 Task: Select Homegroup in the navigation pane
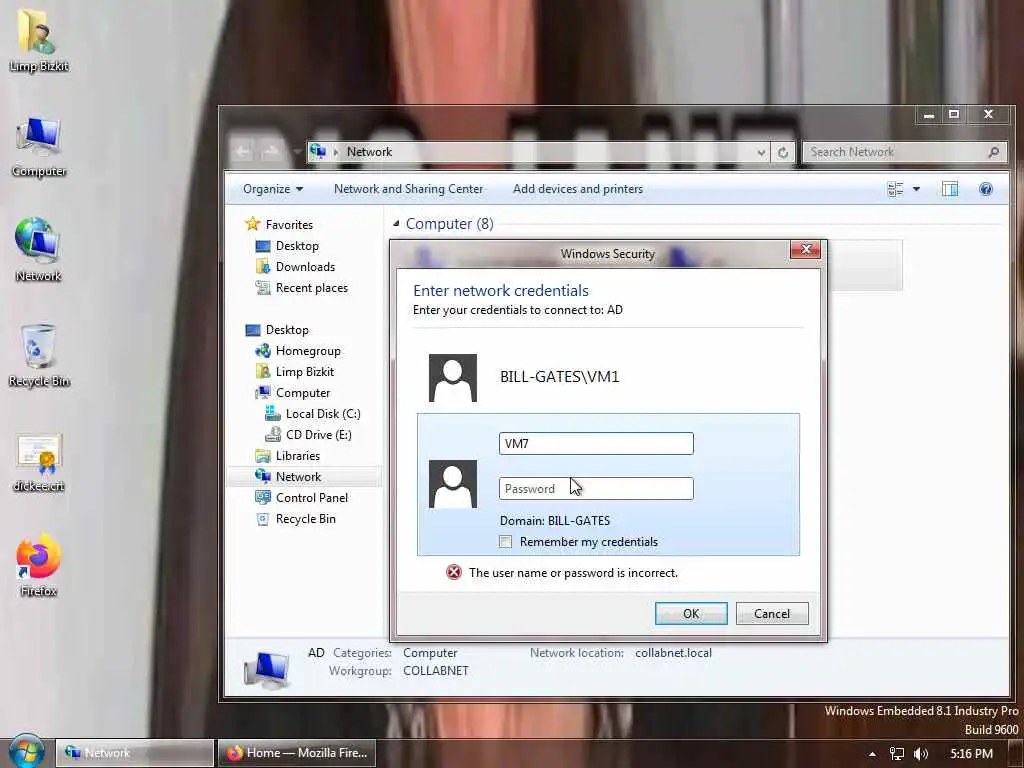(x=308, y=351)
